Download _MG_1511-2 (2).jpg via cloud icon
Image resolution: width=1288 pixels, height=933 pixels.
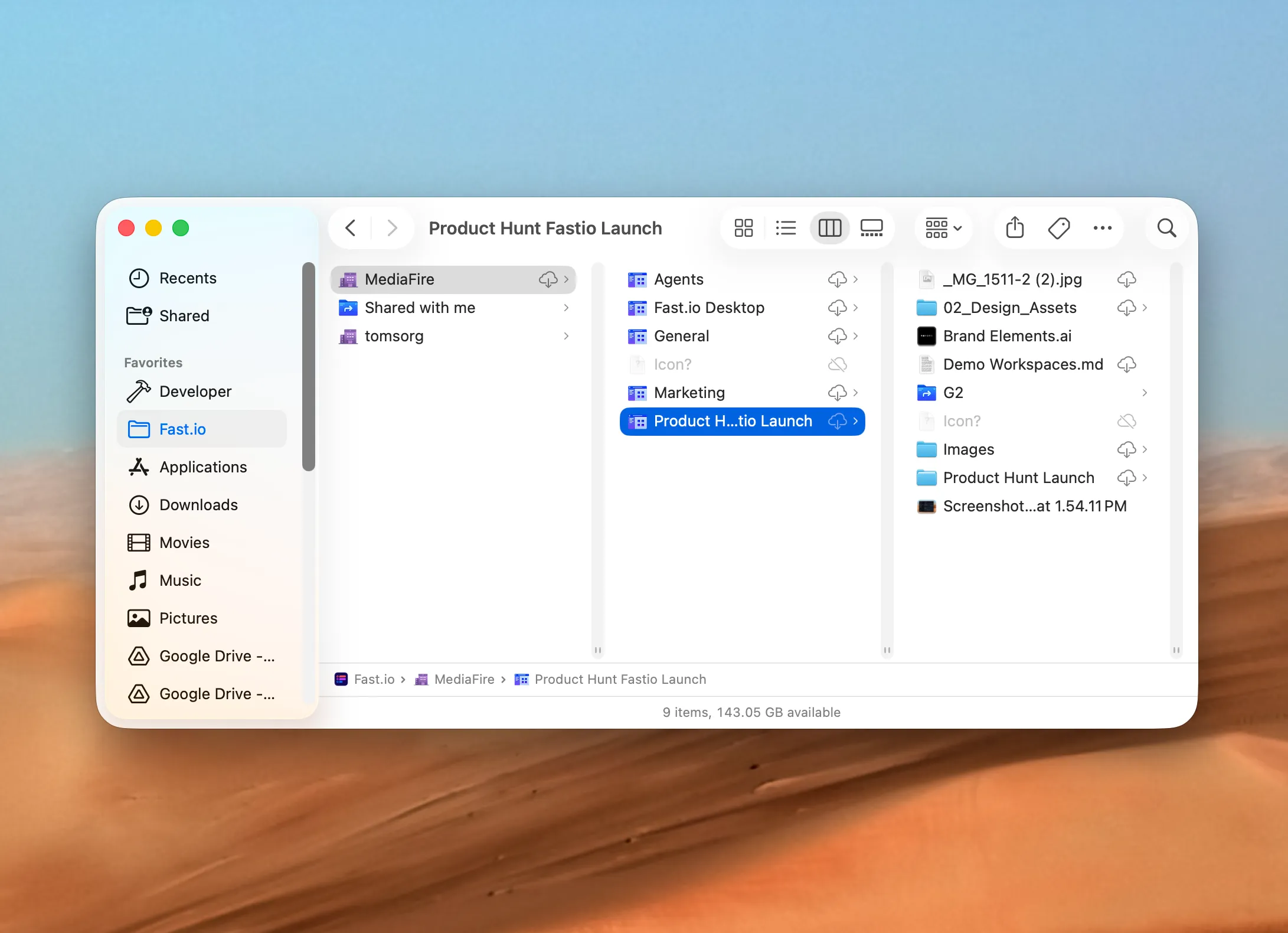tap(1126, 279)
